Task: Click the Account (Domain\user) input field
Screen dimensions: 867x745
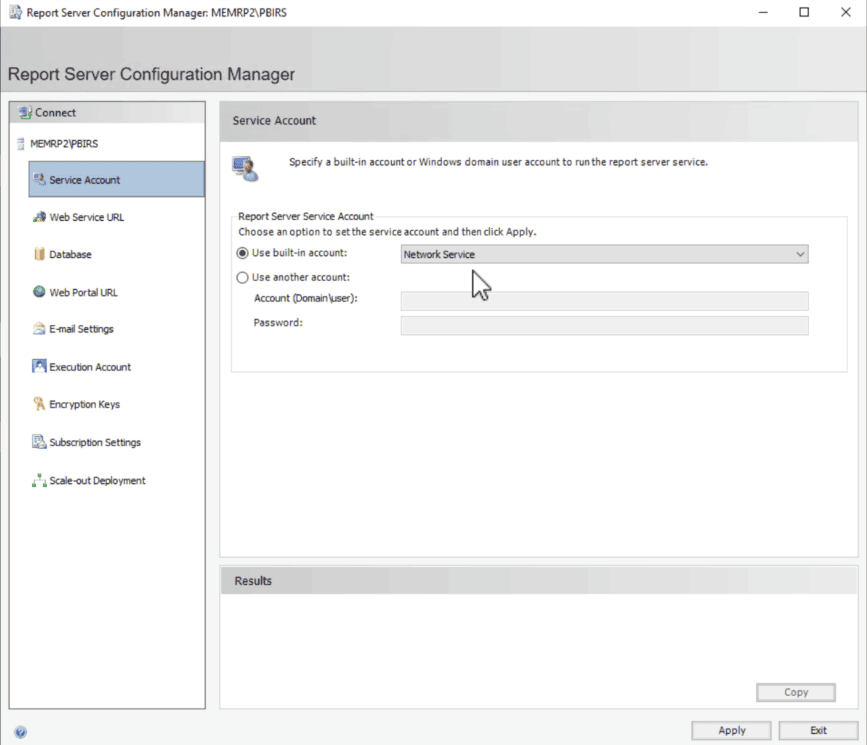Action: 604,301
